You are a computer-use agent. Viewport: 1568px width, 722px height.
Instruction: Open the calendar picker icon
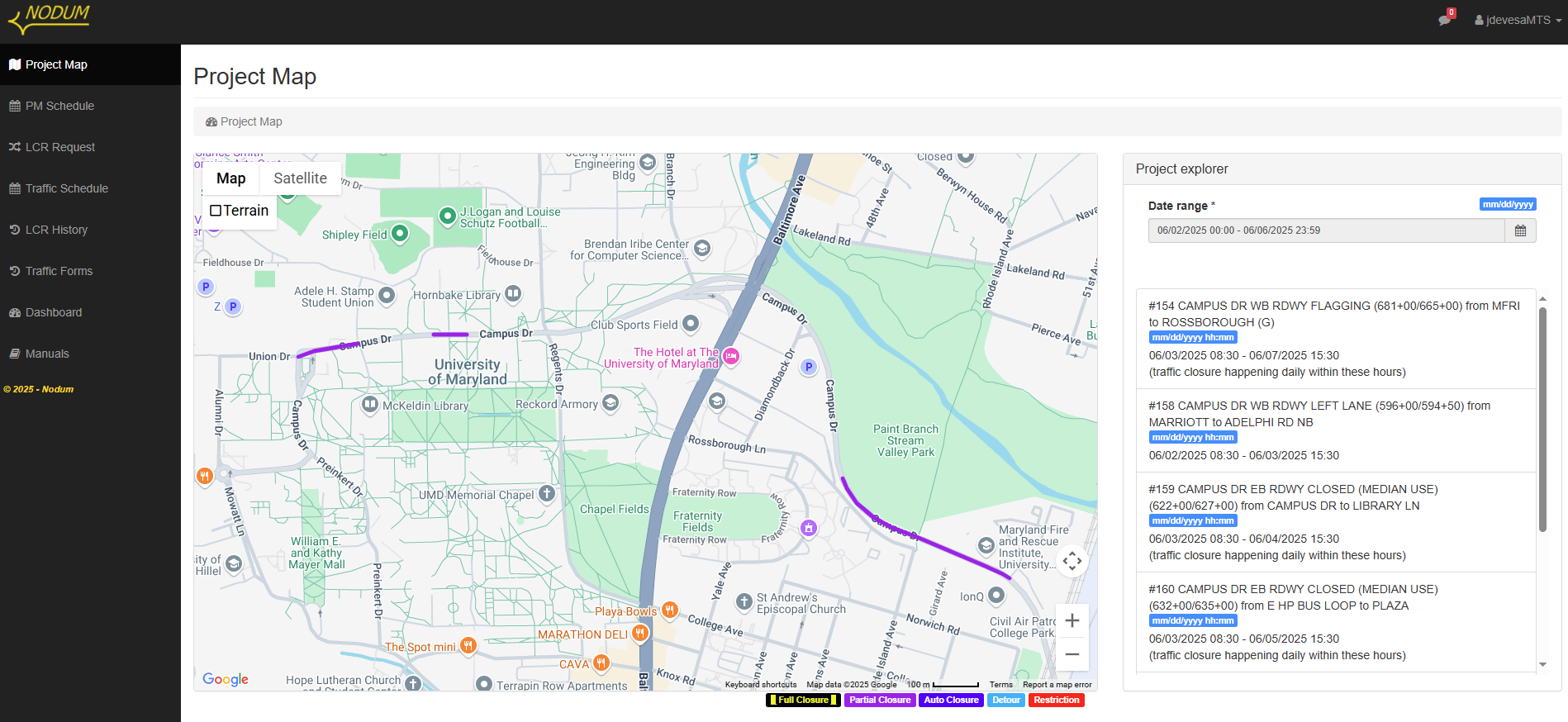pyautogui.click(x=1520, y=230)
